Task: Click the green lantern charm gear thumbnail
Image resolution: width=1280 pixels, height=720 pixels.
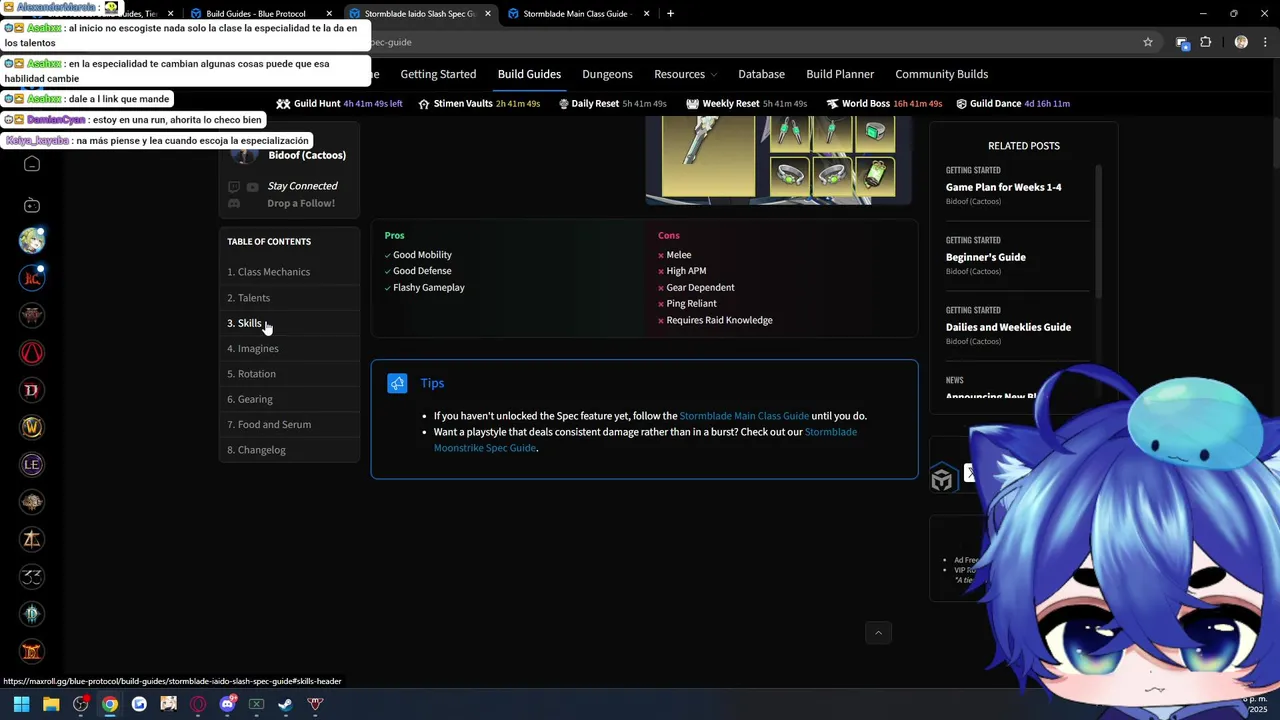Action: point(875,176)
